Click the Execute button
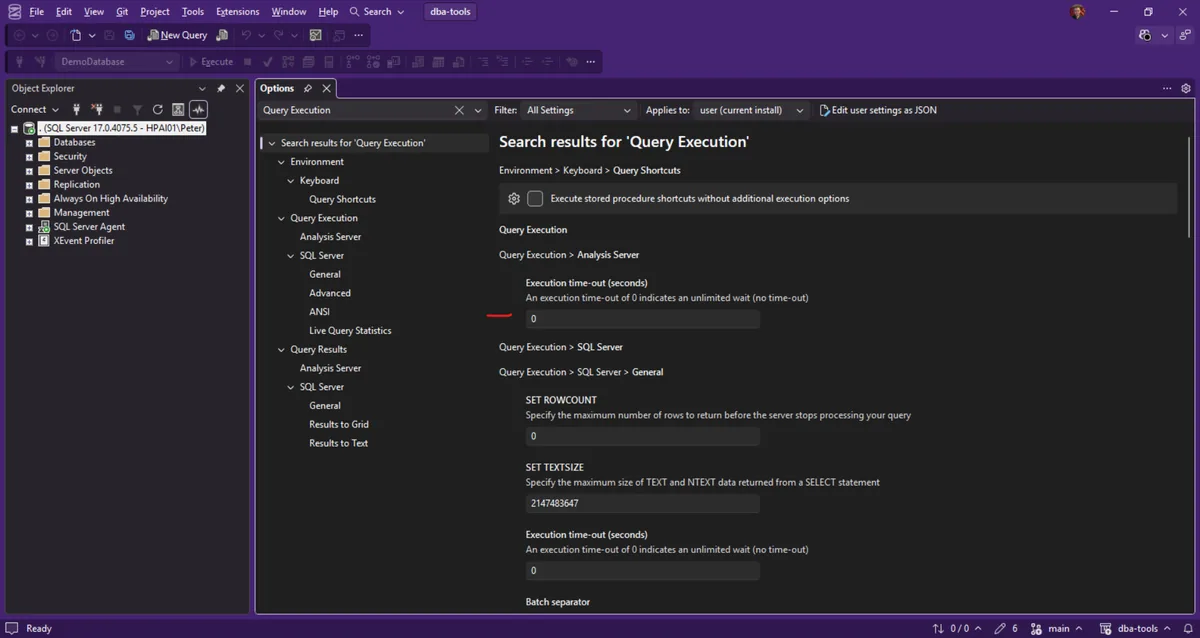This screenshot has width=1200, height=638. point(211,62)
